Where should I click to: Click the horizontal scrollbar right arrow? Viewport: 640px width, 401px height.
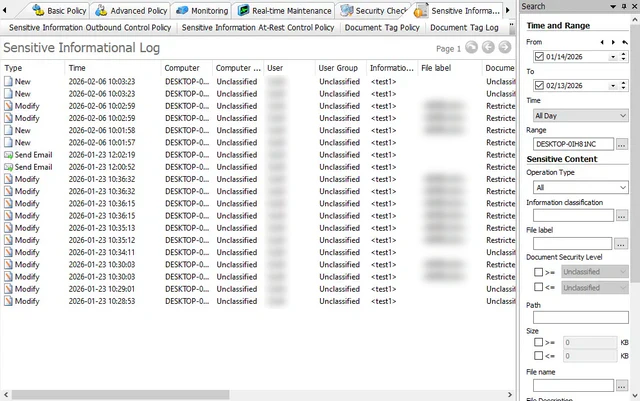pos(509,394)
